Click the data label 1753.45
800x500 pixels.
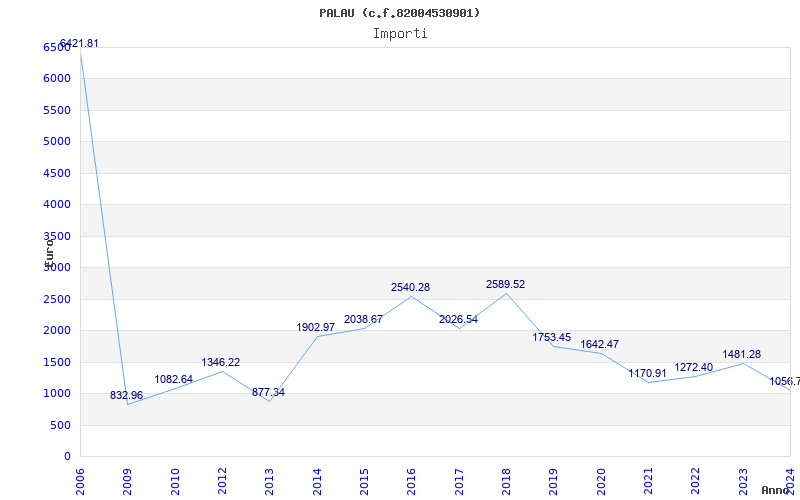[552, 337]
